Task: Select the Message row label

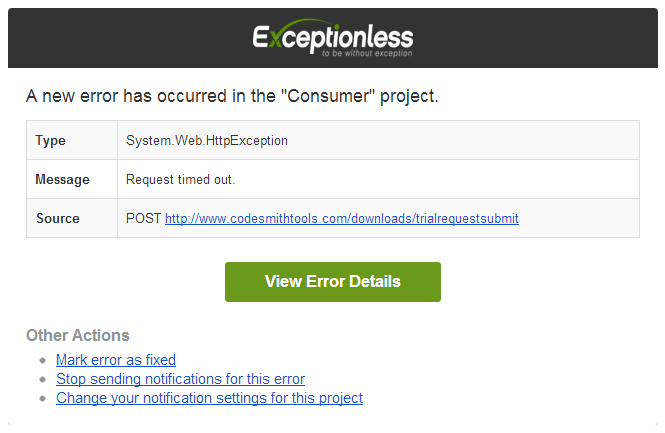Action: (62, 180)
